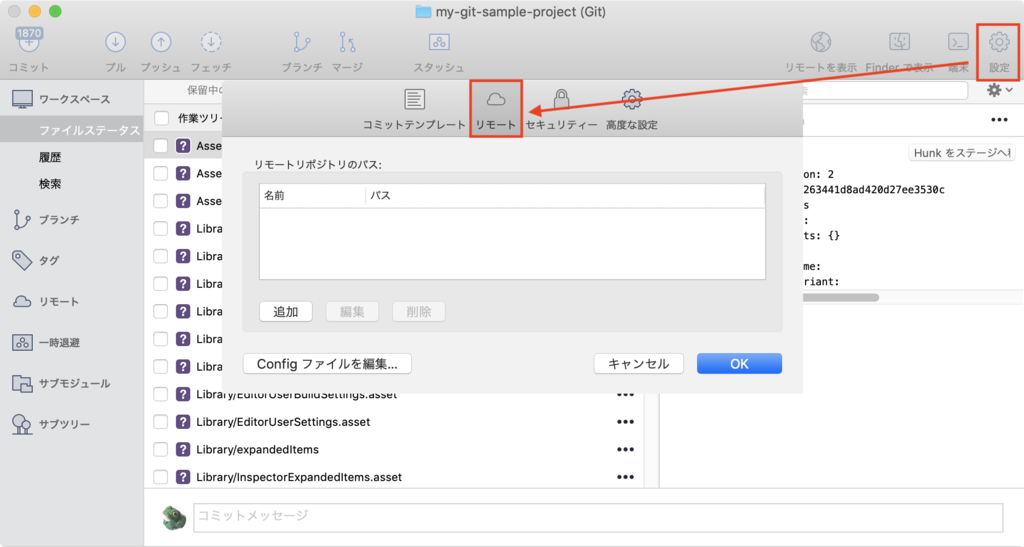Open the ブランチ toolbar icon
This screenshot has width=1024, height=547.
click(301, 42)
